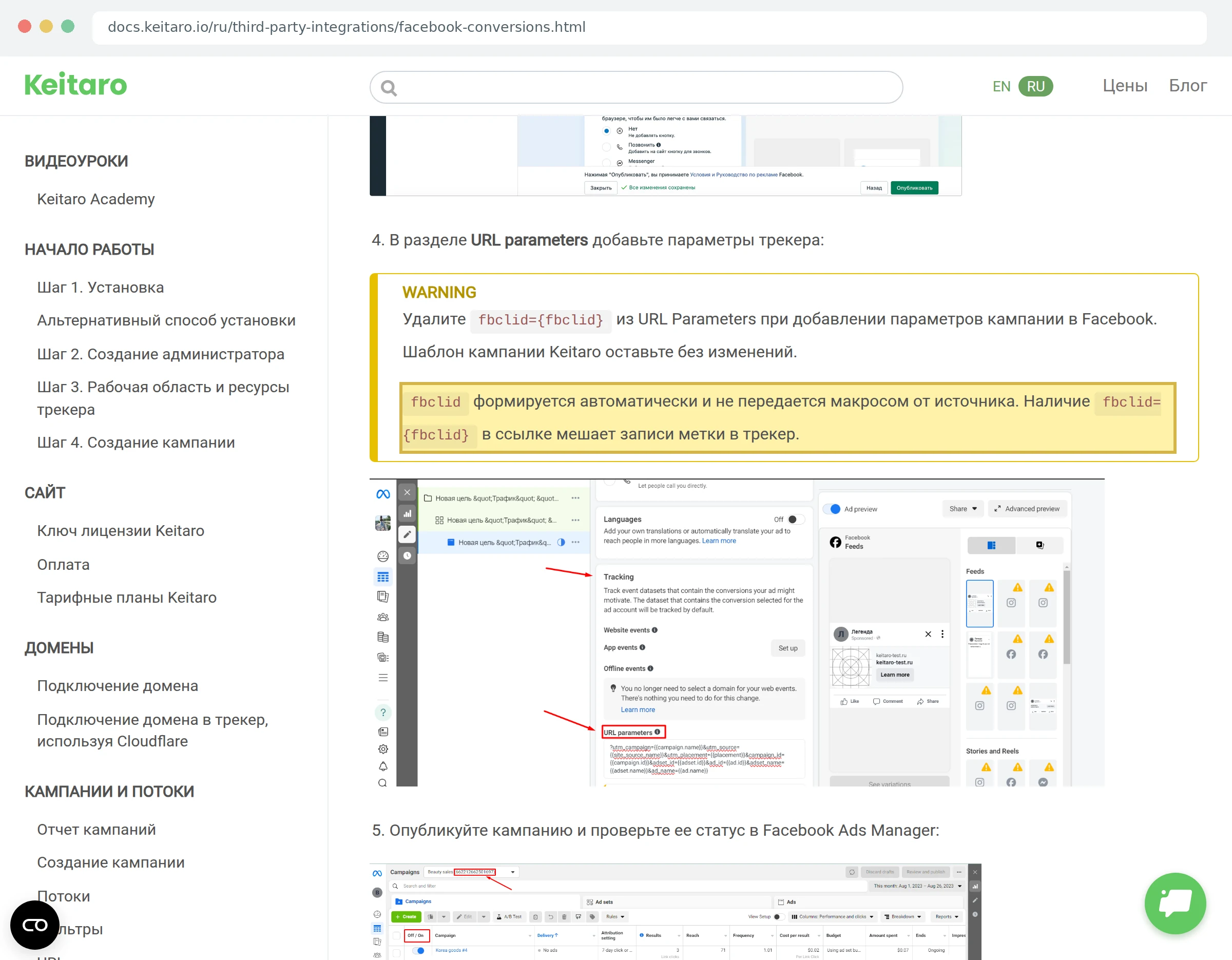Open the Keitaro Academy sidebar item
Viewport: 1232px width, 960px height.
coord(96,199)
